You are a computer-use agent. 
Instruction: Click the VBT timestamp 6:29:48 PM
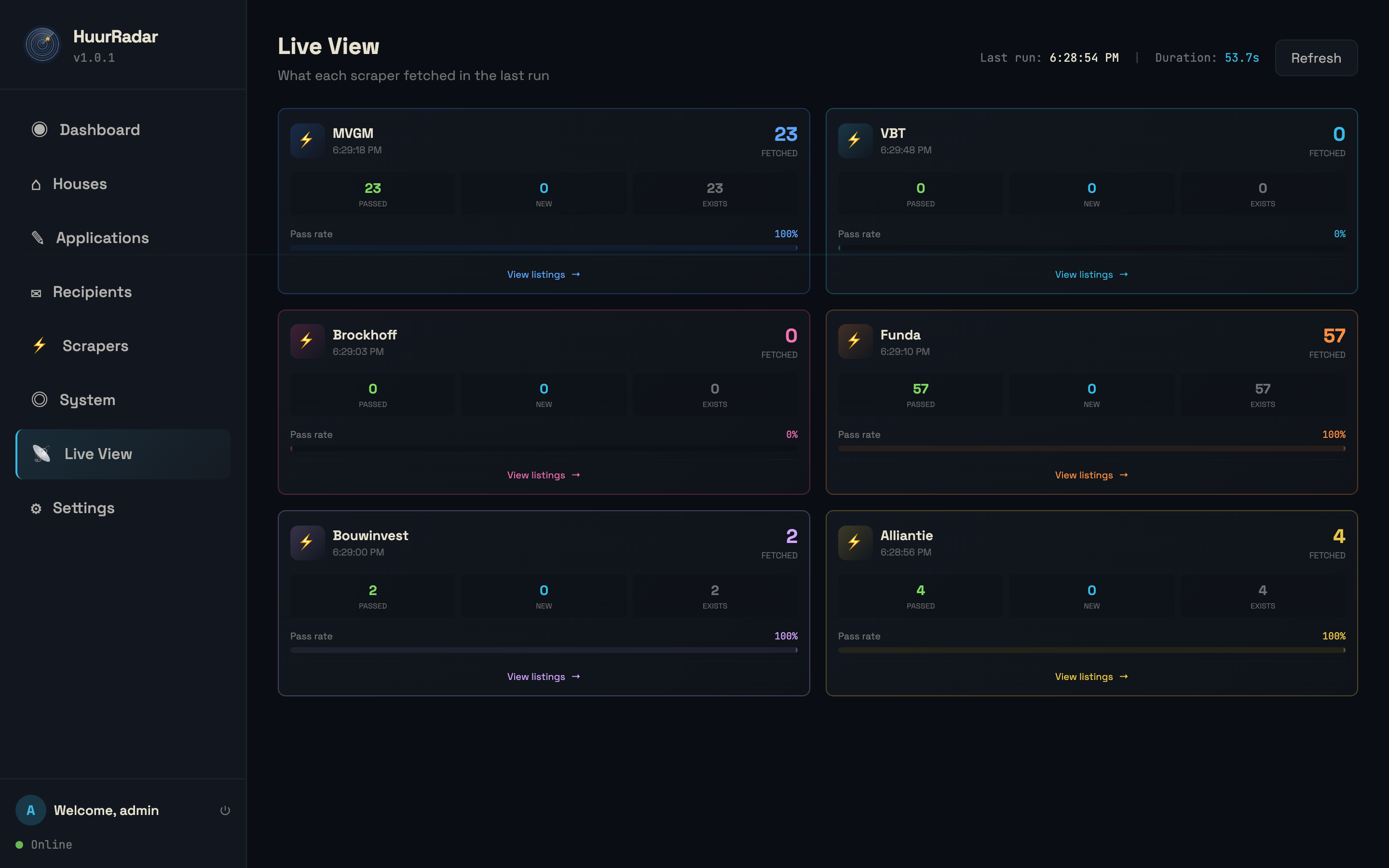(906, 150)
